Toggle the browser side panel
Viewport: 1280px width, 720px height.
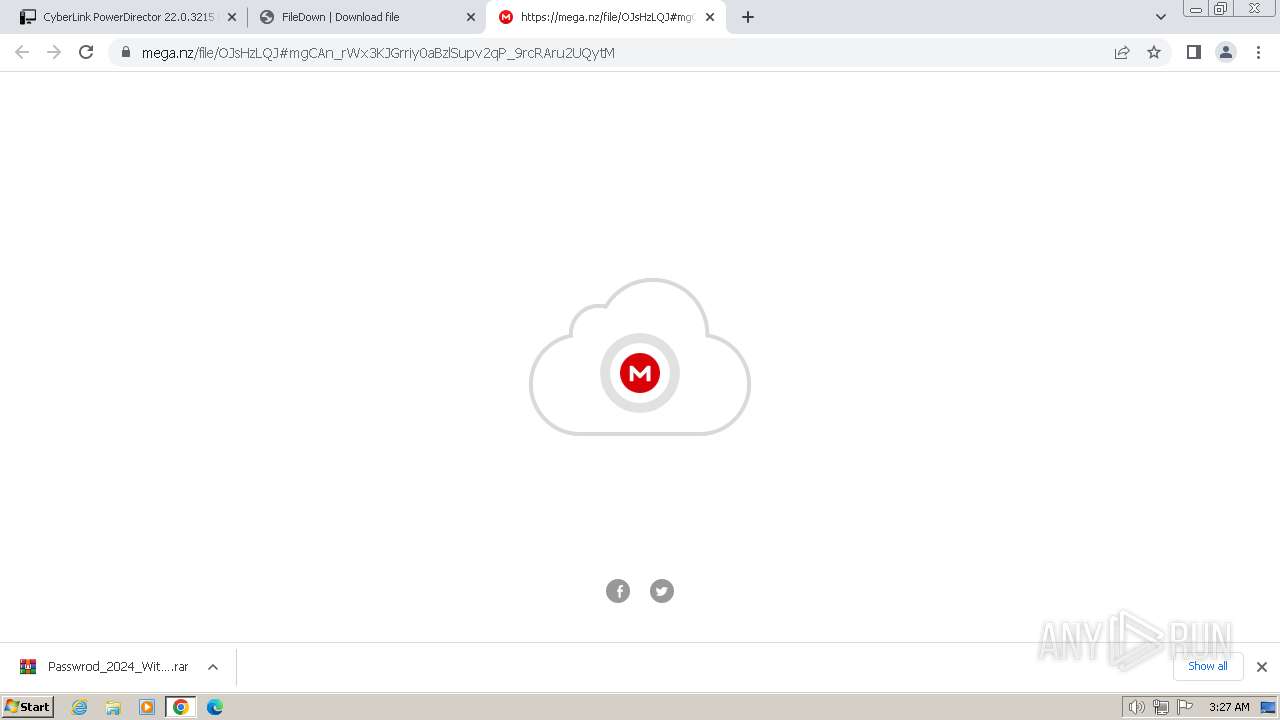(x=1193, y=52)
